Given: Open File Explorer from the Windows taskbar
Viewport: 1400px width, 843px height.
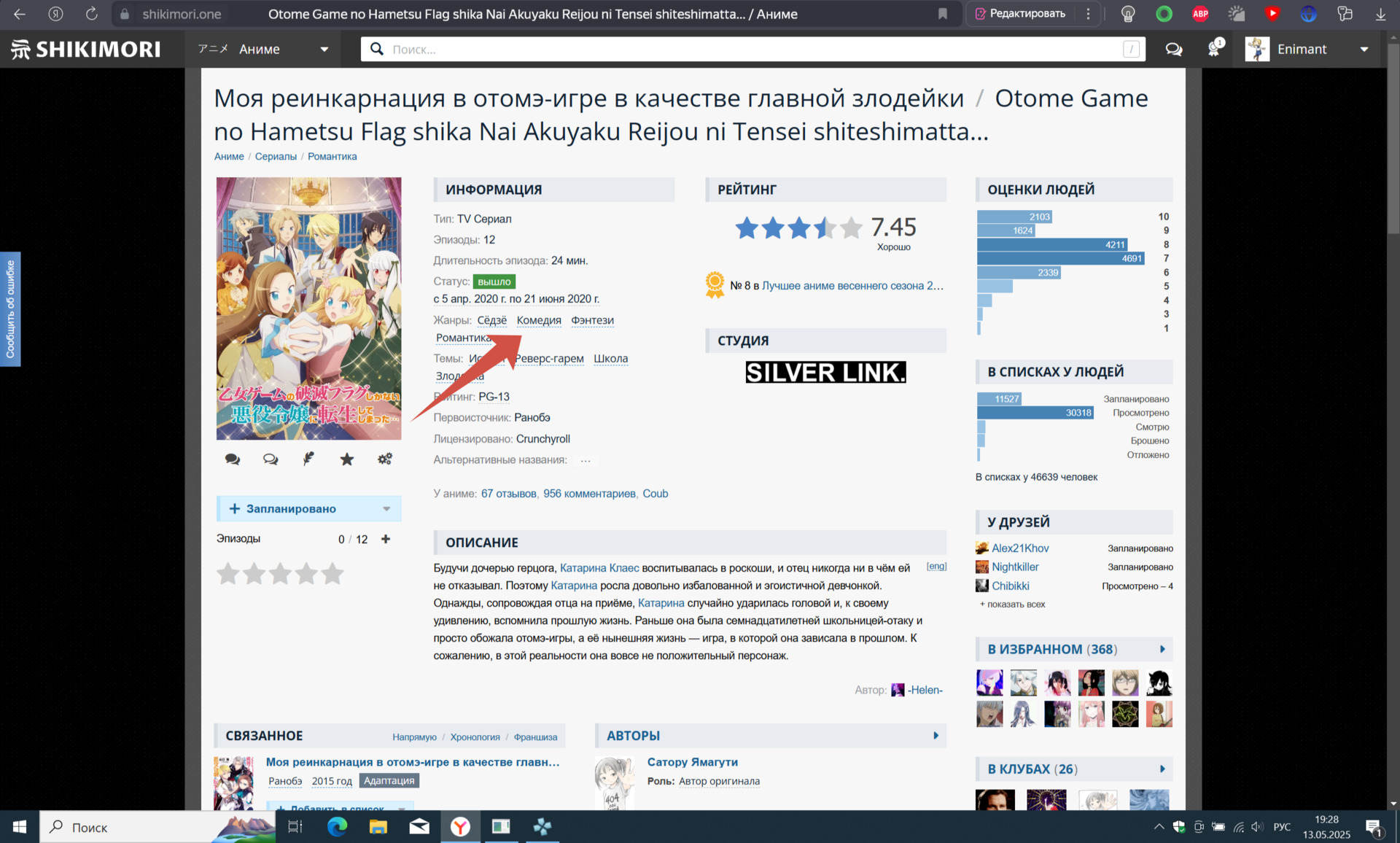Looking at the screenshot, I should coord(378,827).
